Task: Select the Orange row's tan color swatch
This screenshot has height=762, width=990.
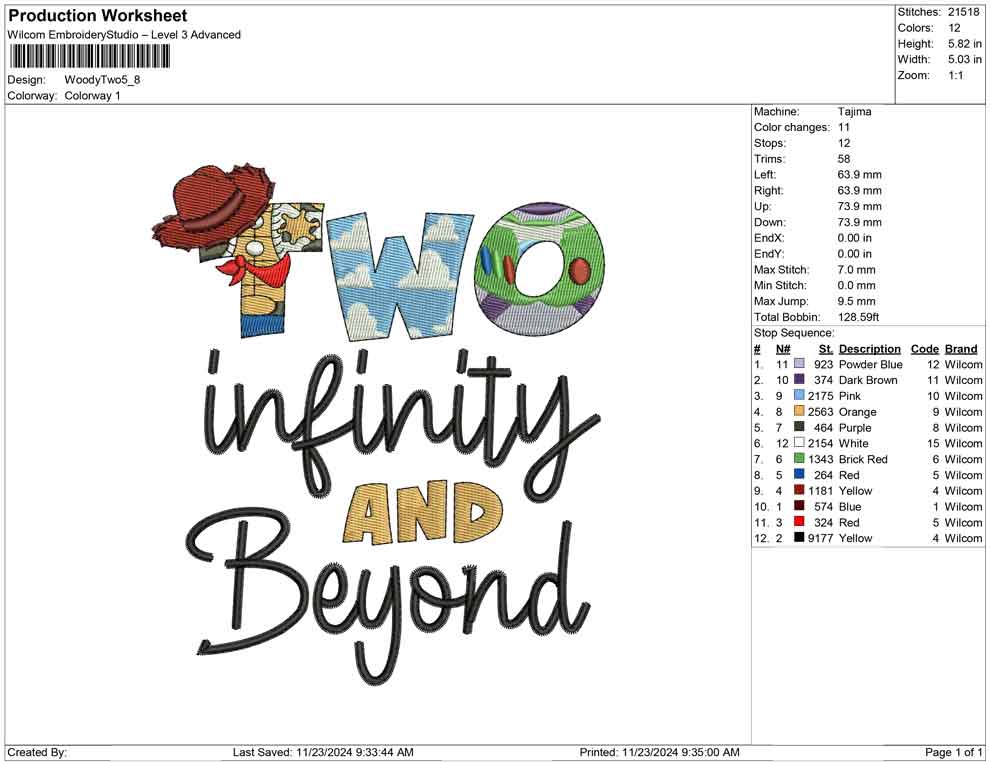Action: tap(799, 412)
